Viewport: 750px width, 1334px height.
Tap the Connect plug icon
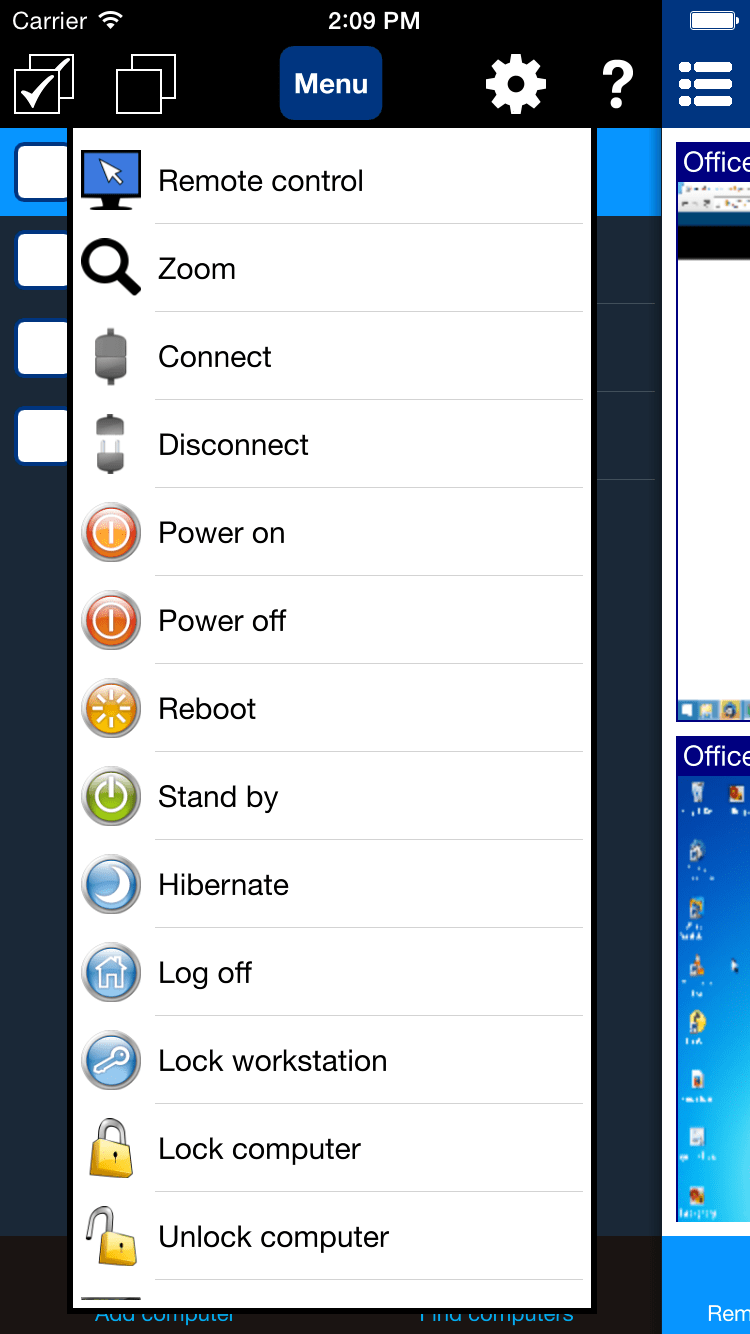coord(110,356)
